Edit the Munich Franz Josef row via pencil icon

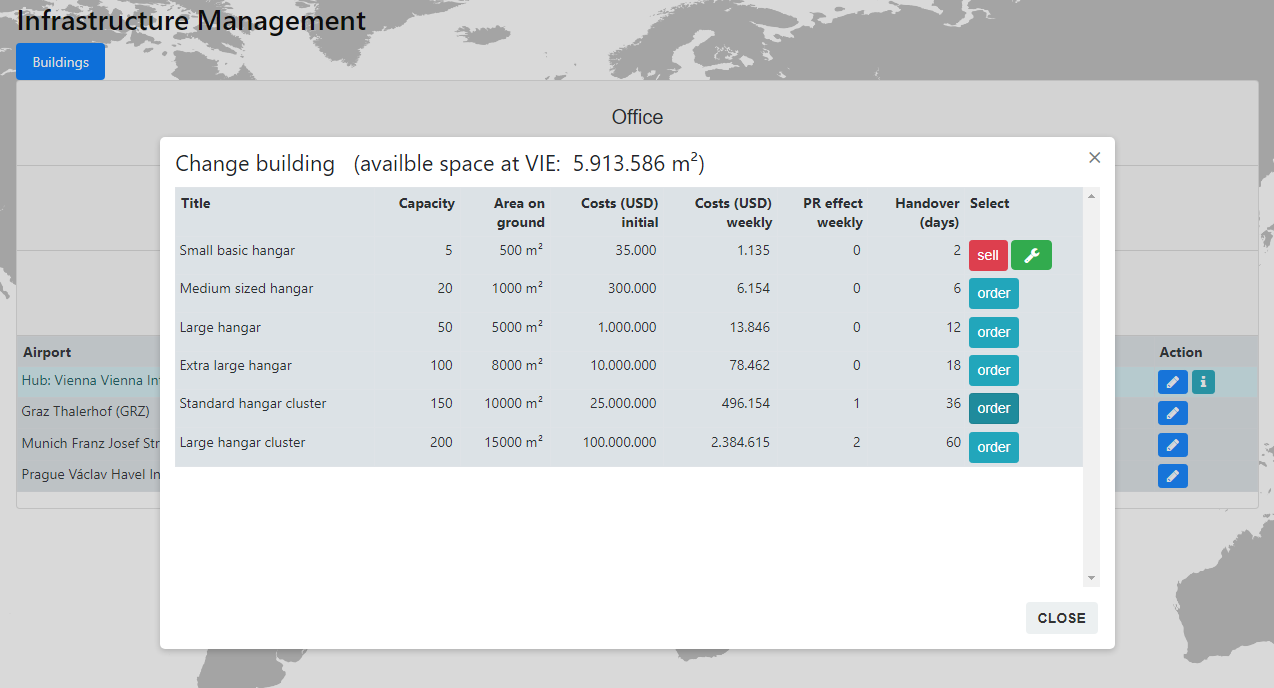pos(1173,445)
